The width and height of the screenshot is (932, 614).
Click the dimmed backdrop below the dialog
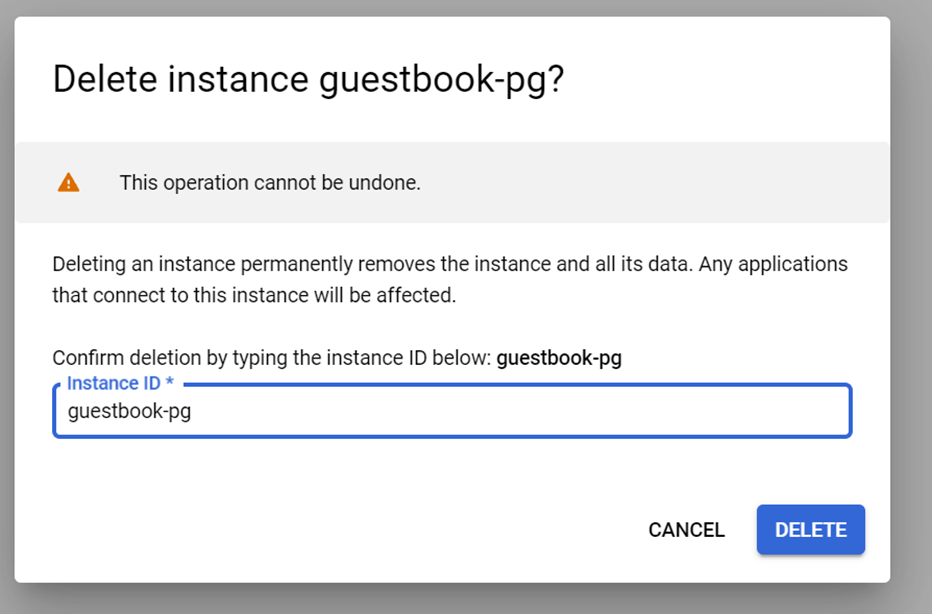pyautogui.click(x=450, y=599)
